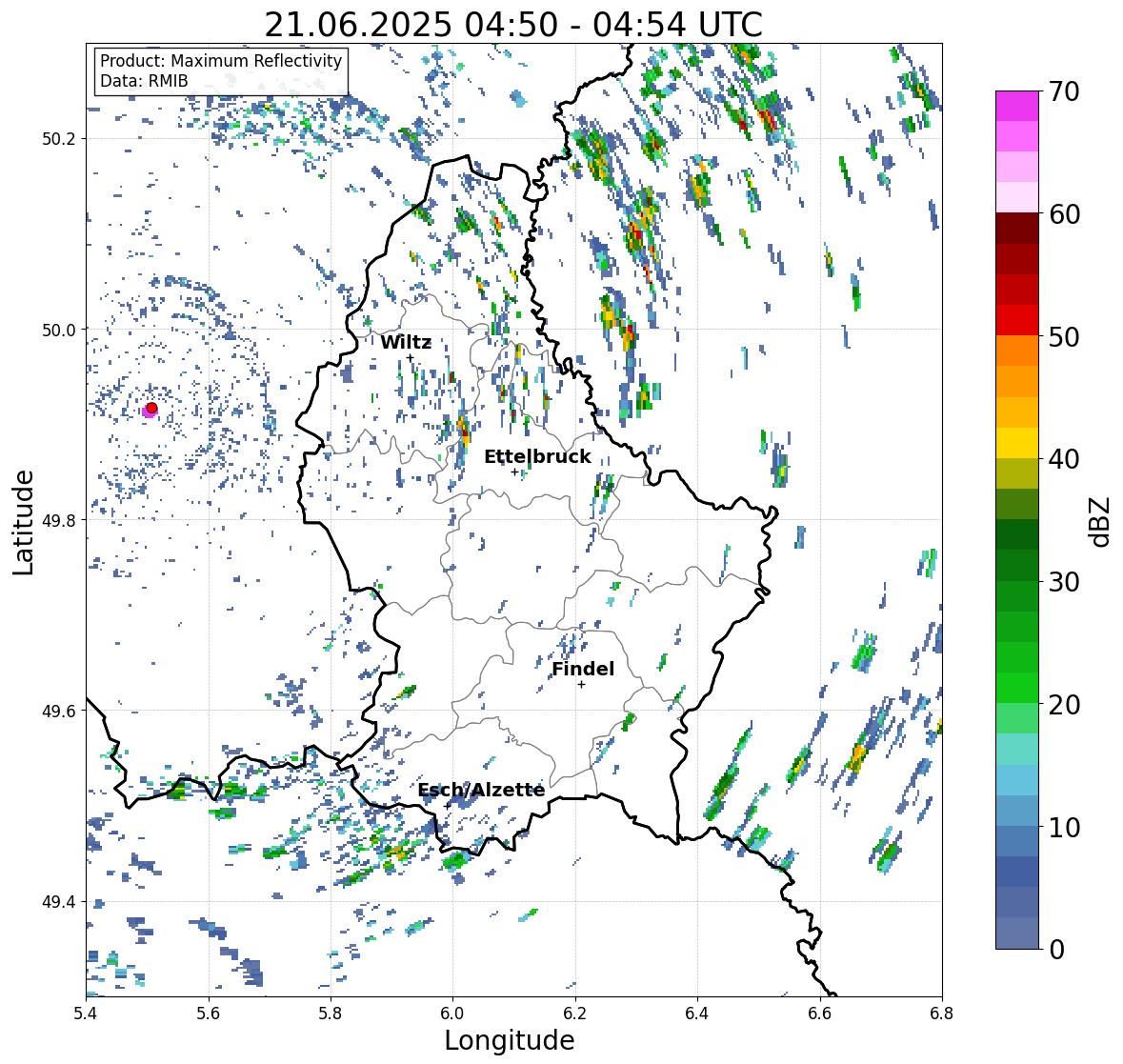Click the 5.4 longitude tick label
The image size is (1123, 1064).
coord(86,1013)
